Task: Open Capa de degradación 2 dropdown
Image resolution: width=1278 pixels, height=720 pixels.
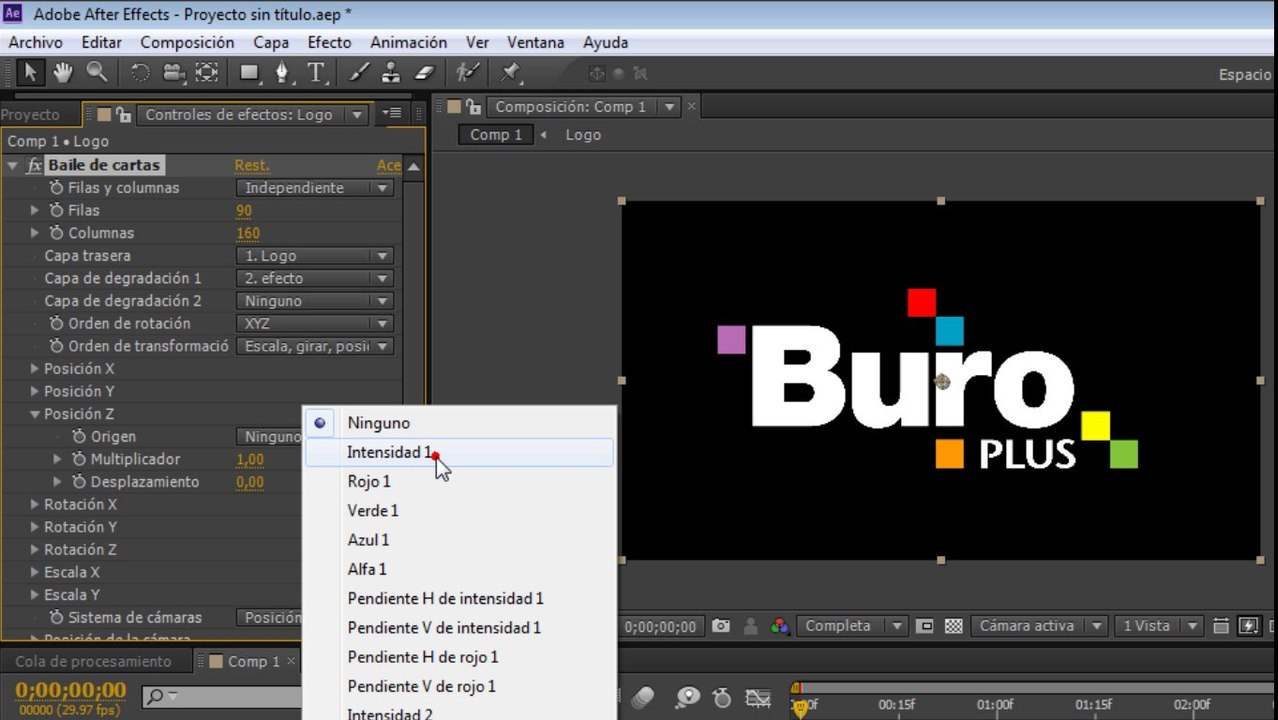Action: (x=315, y=301)
